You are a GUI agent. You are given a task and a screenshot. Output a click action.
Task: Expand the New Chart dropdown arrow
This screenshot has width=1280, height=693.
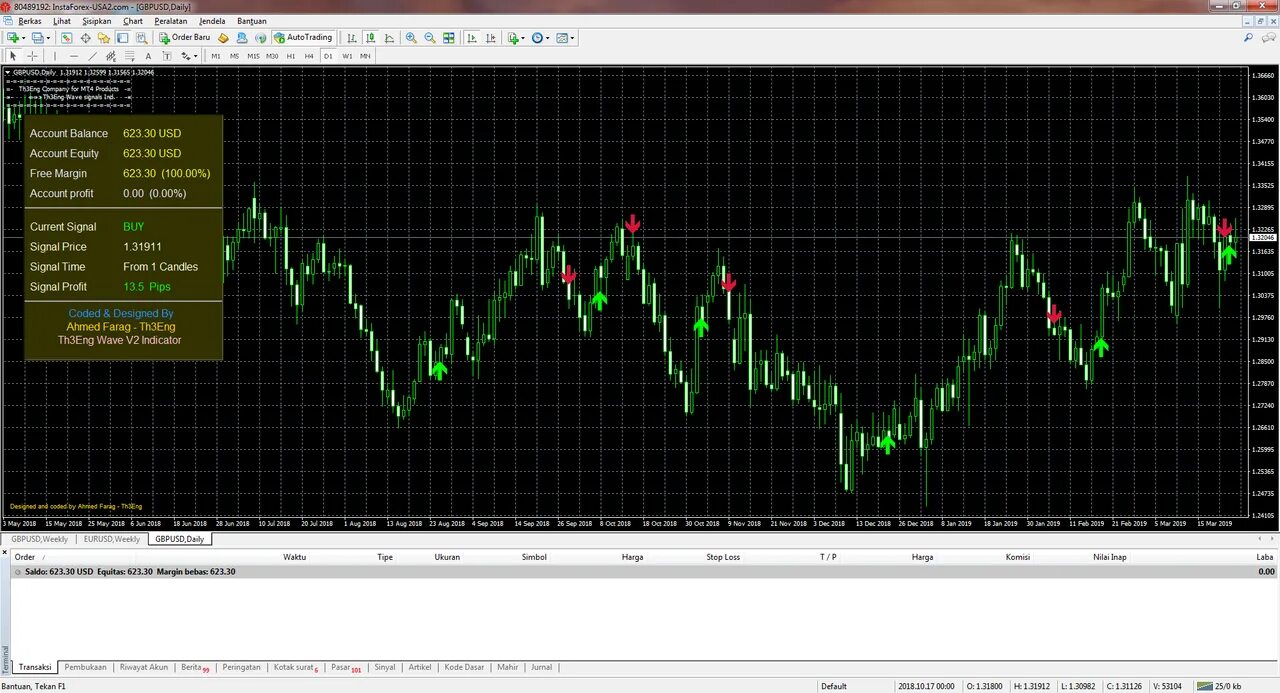pyautogui.click(x=24, y=38)
